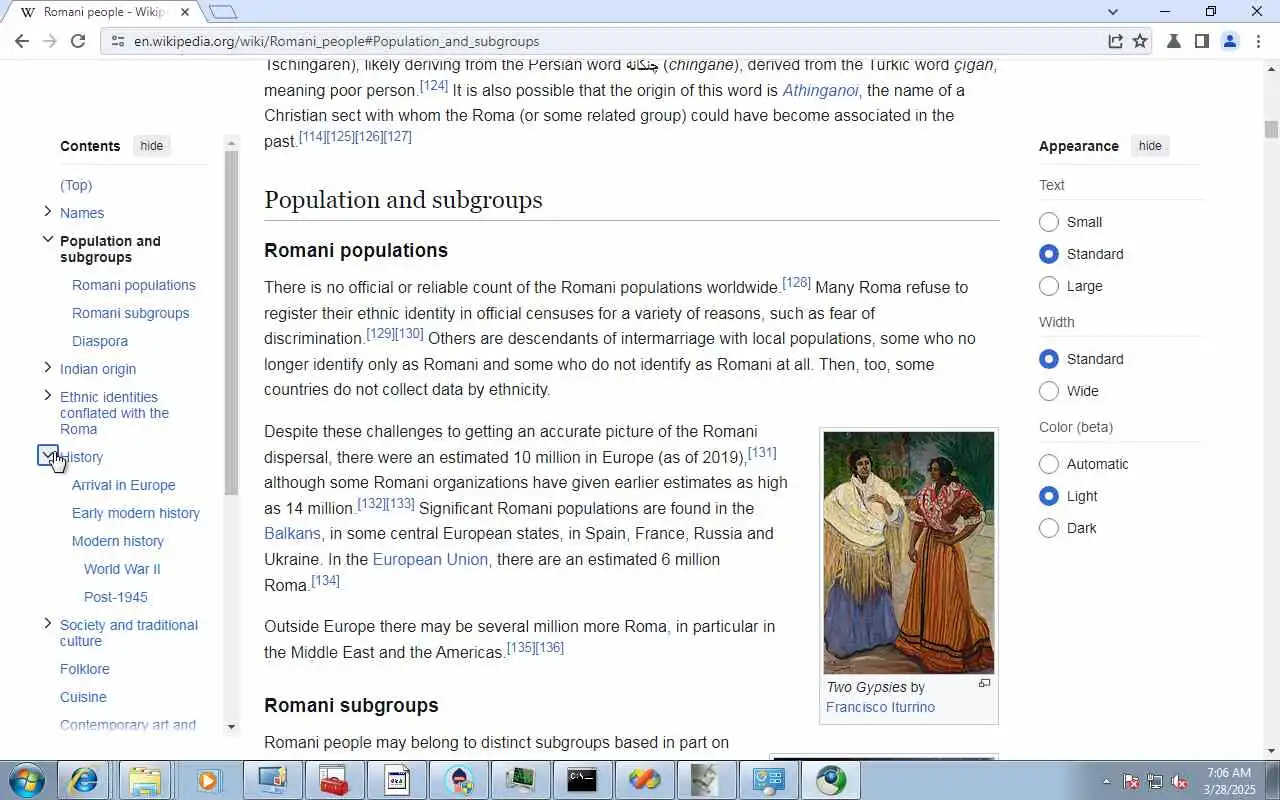Collapse the History section toggle
Viewport: 1280px width, 800px height.
[x=47, y=456]
